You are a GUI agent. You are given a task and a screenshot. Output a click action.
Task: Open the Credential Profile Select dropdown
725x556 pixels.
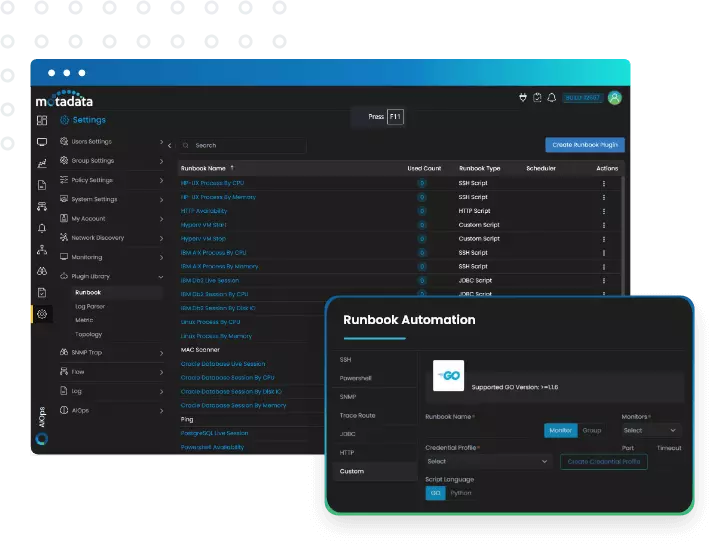(488, 461)
